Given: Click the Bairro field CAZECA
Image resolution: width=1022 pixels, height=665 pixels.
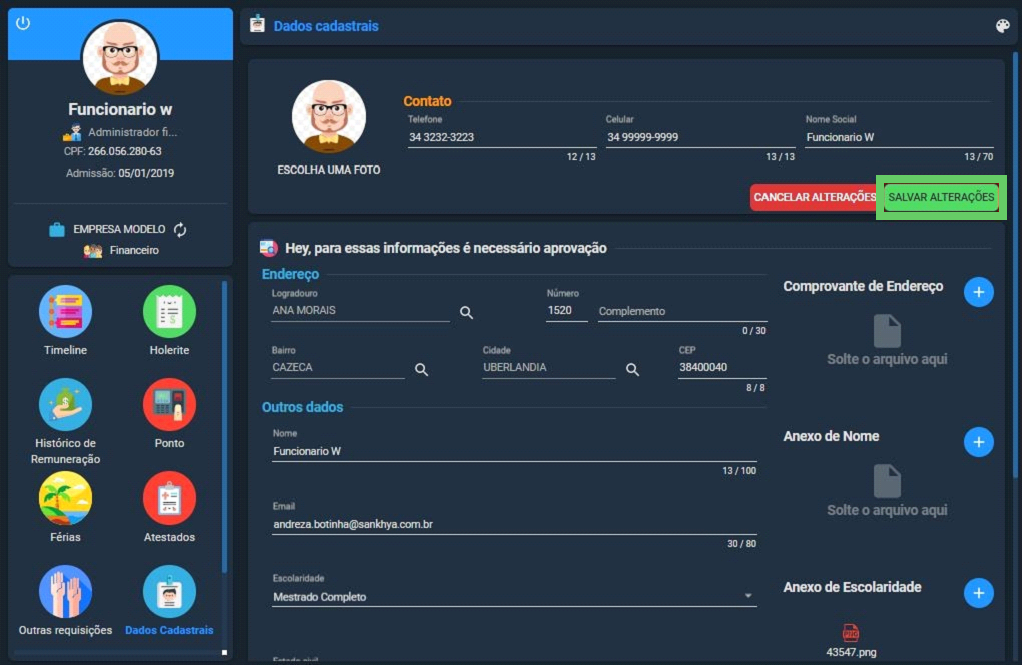Looking at the screenshot, I should (x=338, y=368).
